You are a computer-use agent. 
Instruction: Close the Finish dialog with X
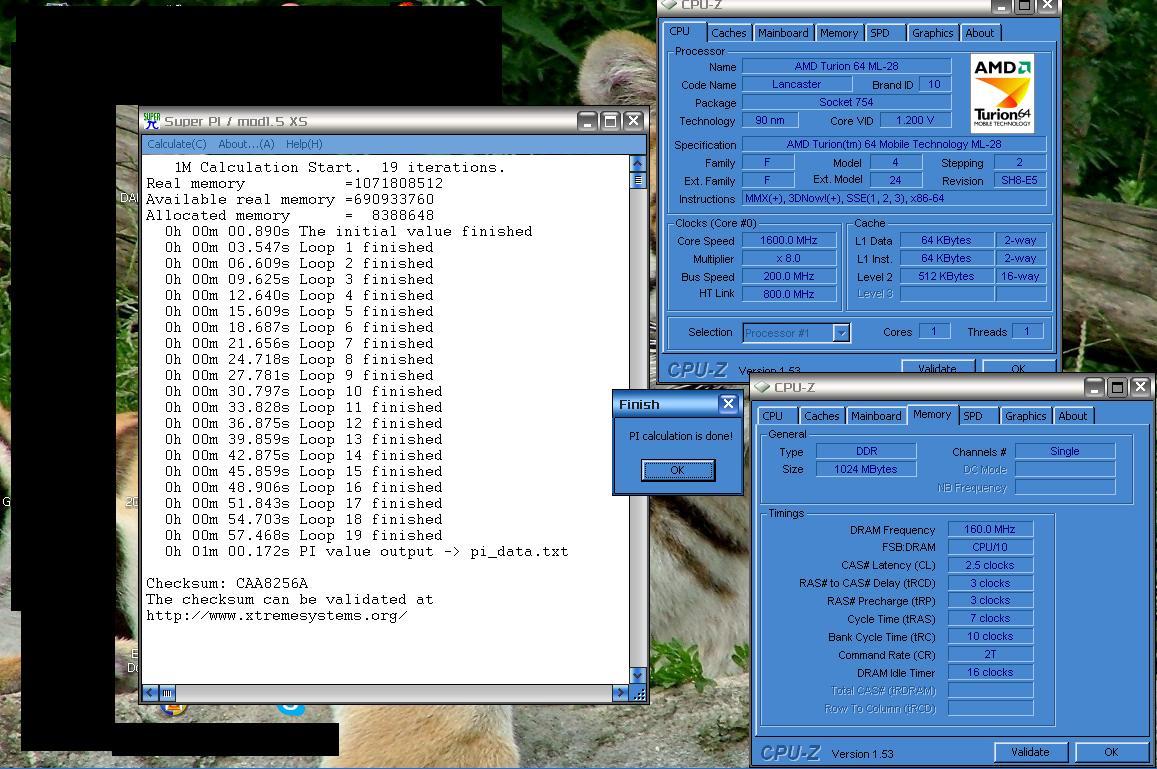[x=728, y=404]
